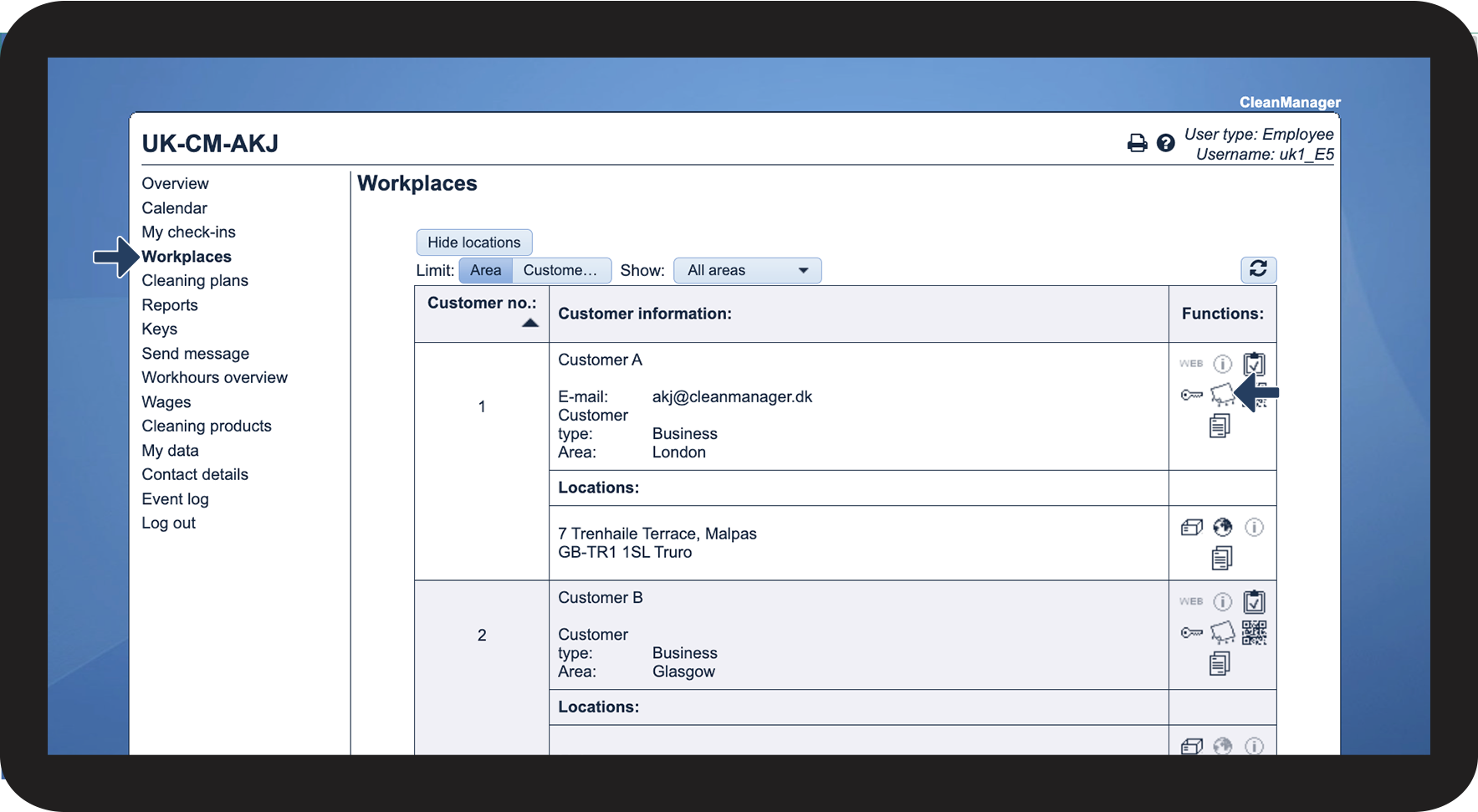Image resolution: width=1478 pixels, height=812 pixels.
Task: Open Cleaning plans in the sidebar
Action: (x=195, y=281)
